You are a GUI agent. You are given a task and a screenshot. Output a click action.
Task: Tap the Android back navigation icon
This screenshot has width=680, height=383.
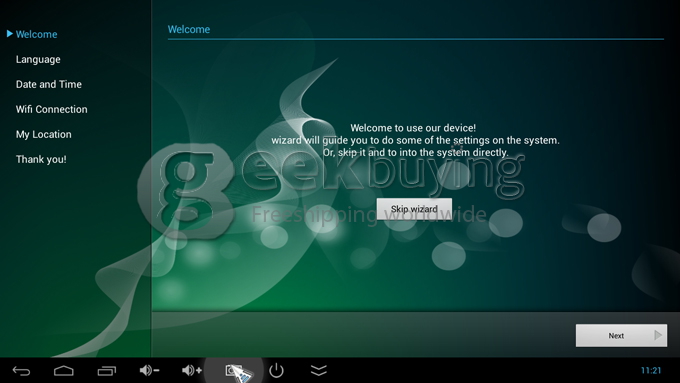21,371
